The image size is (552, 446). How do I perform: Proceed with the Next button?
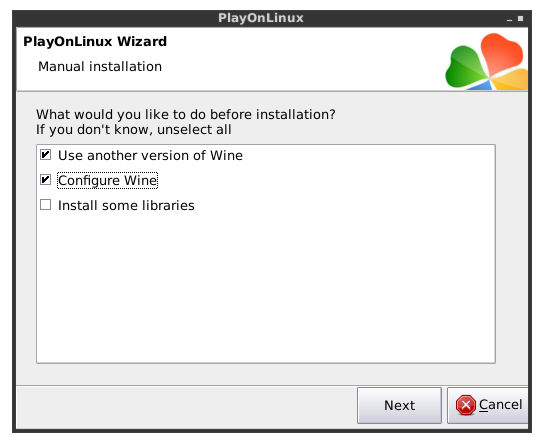pyautogui.click(x=400, y=406)
